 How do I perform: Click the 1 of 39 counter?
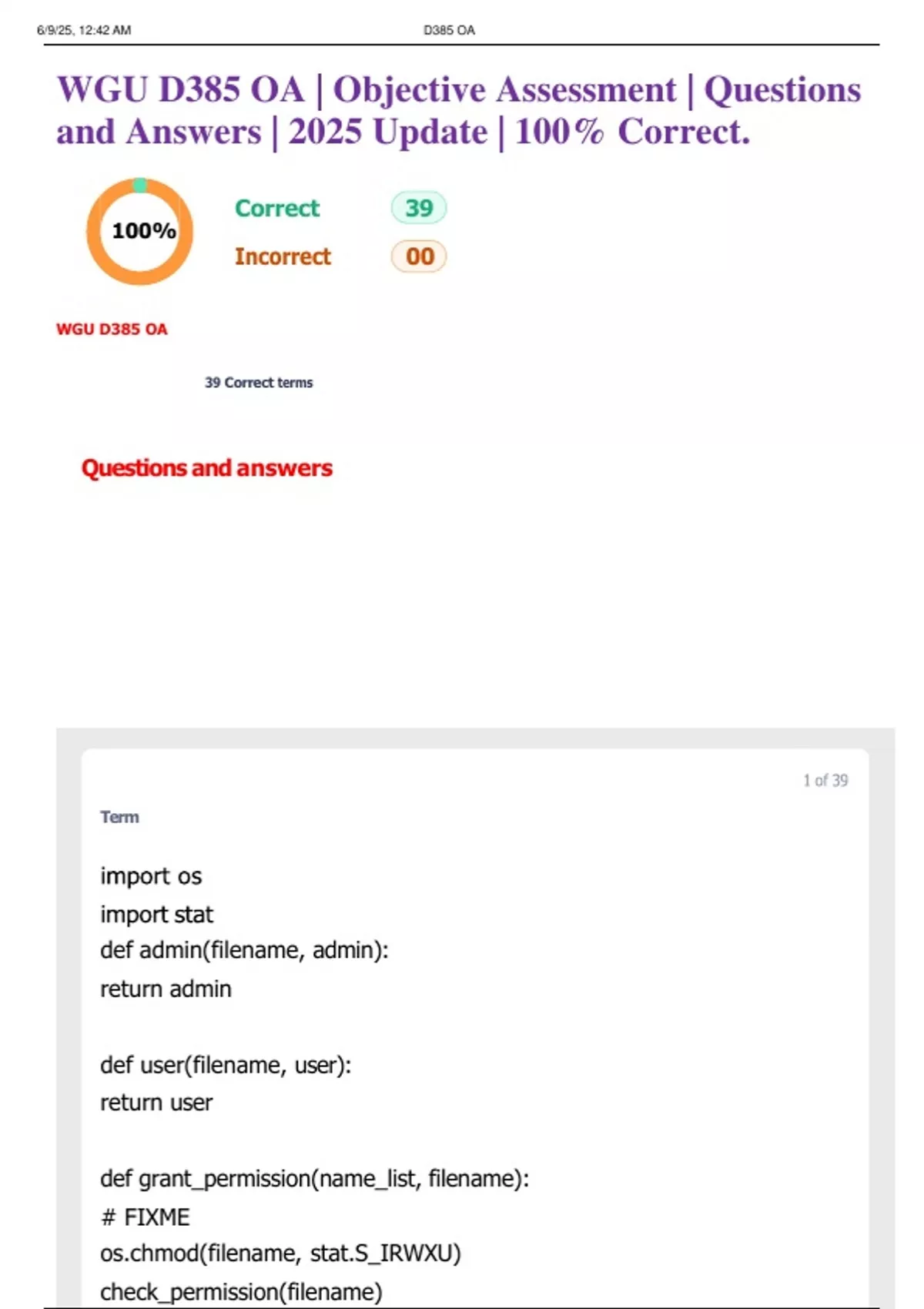825,781
